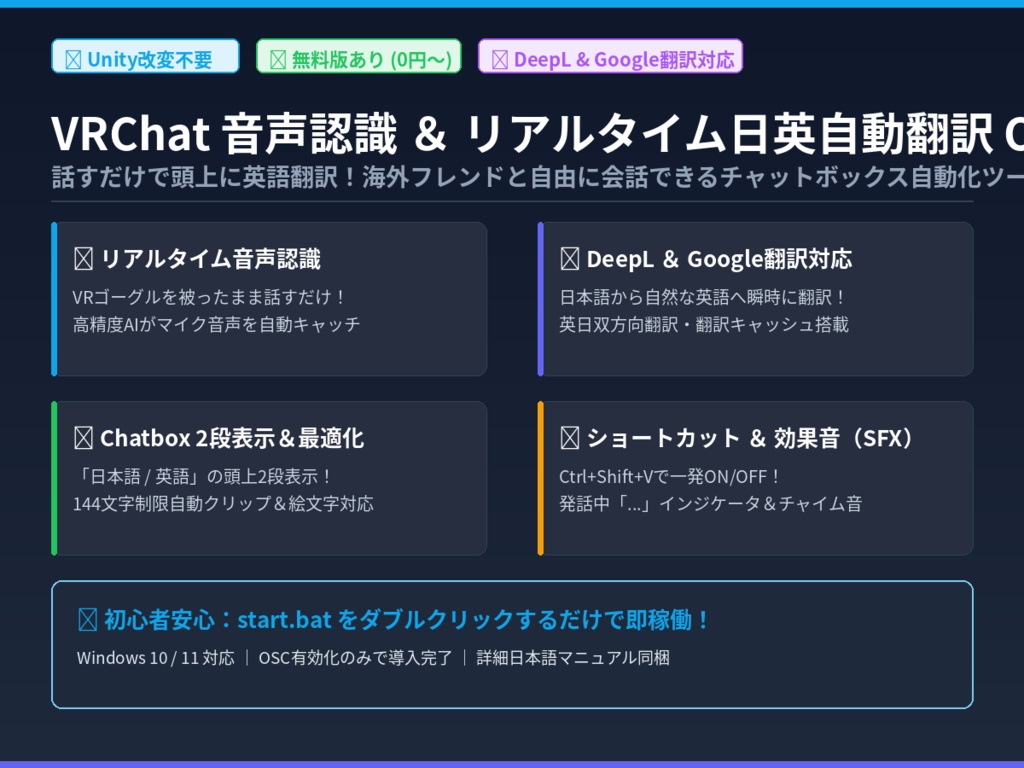The image size is (1024, 768).
Task: Click the main title VRChat 音声認識 & リアルタイム日英自動翻訳
Action: coord(537,133)
